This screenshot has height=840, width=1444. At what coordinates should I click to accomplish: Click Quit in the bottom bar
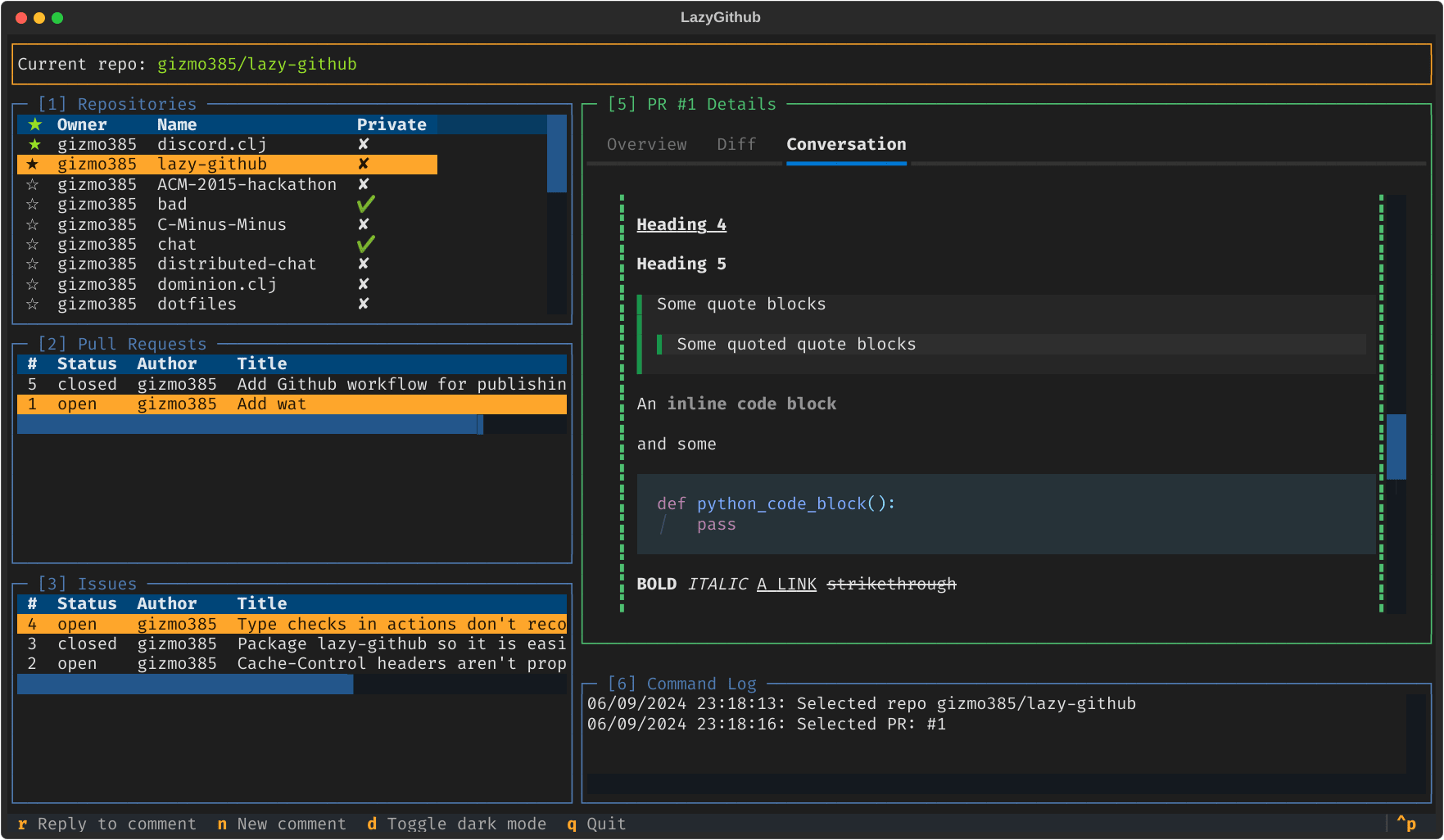tap(604, 824)
